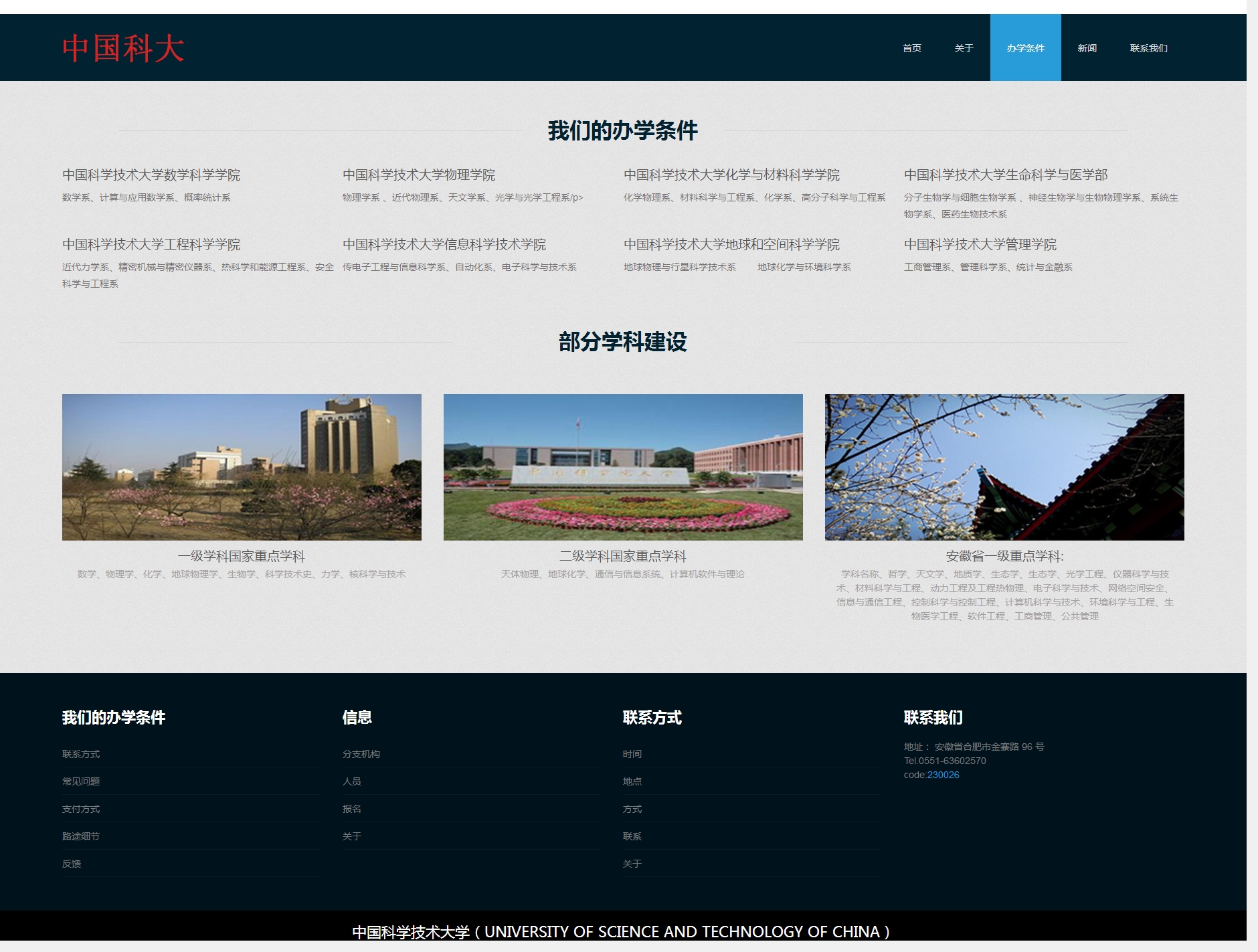Click 常见问题 footer link
This screenshot has height=952, width=1258.
81,781
